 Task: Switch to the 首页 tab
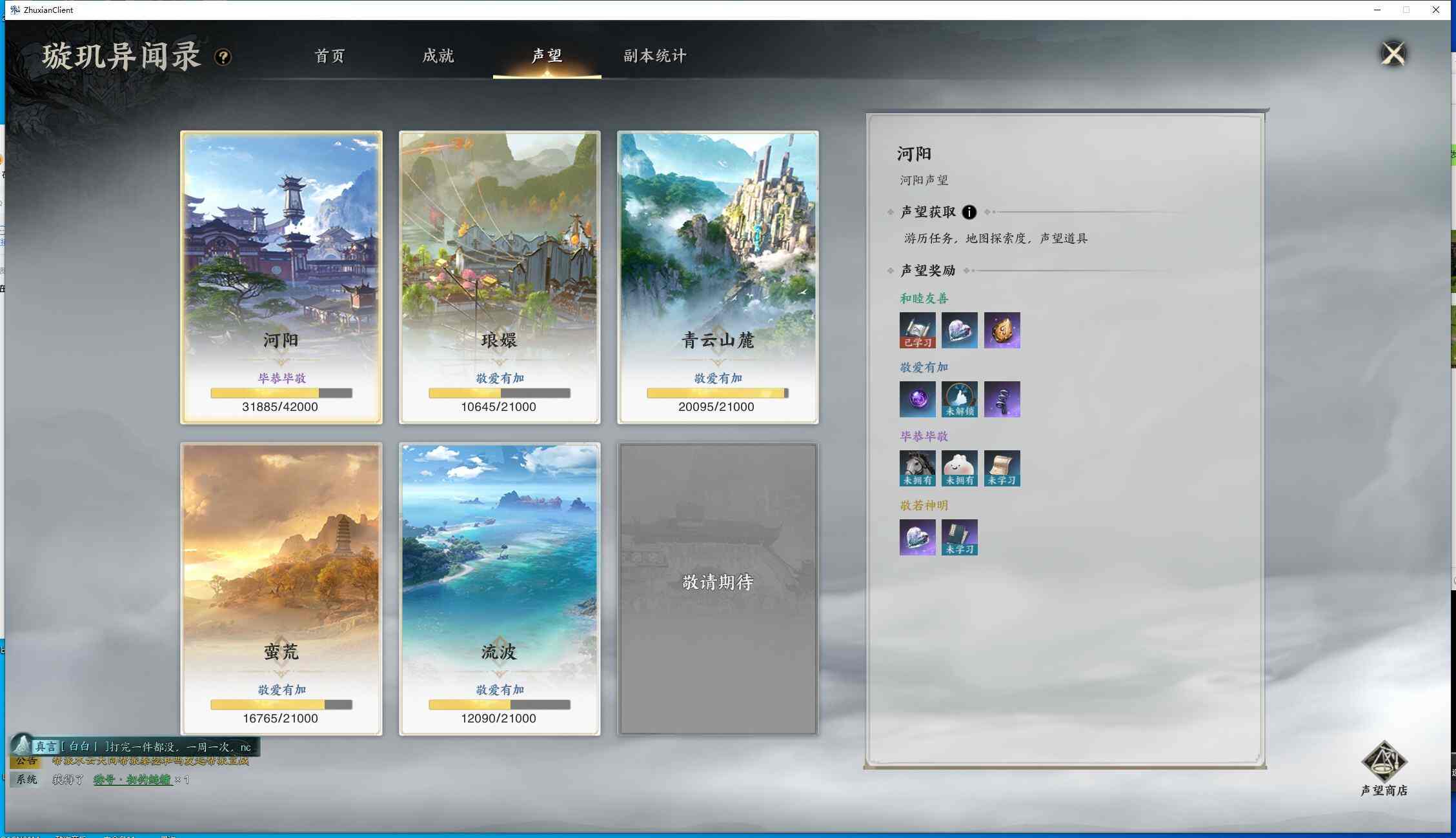click(x=330, y=56)
